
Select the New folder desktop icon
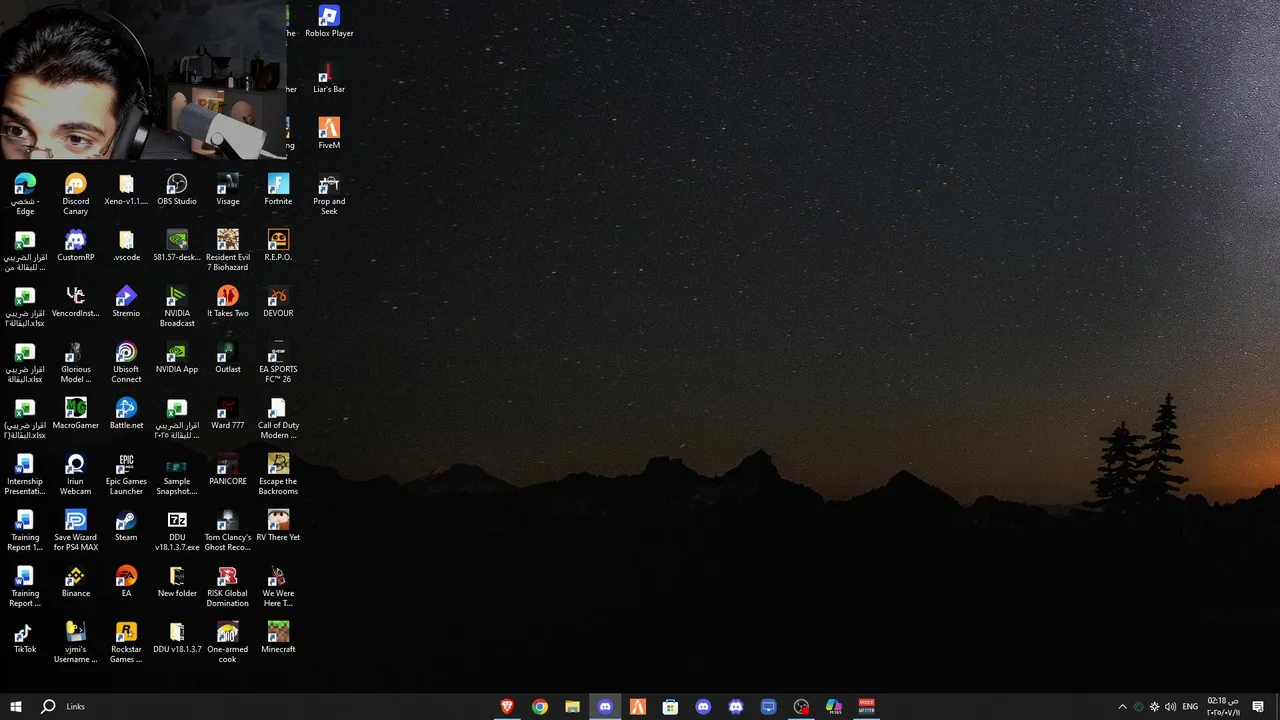click(177, 582)
